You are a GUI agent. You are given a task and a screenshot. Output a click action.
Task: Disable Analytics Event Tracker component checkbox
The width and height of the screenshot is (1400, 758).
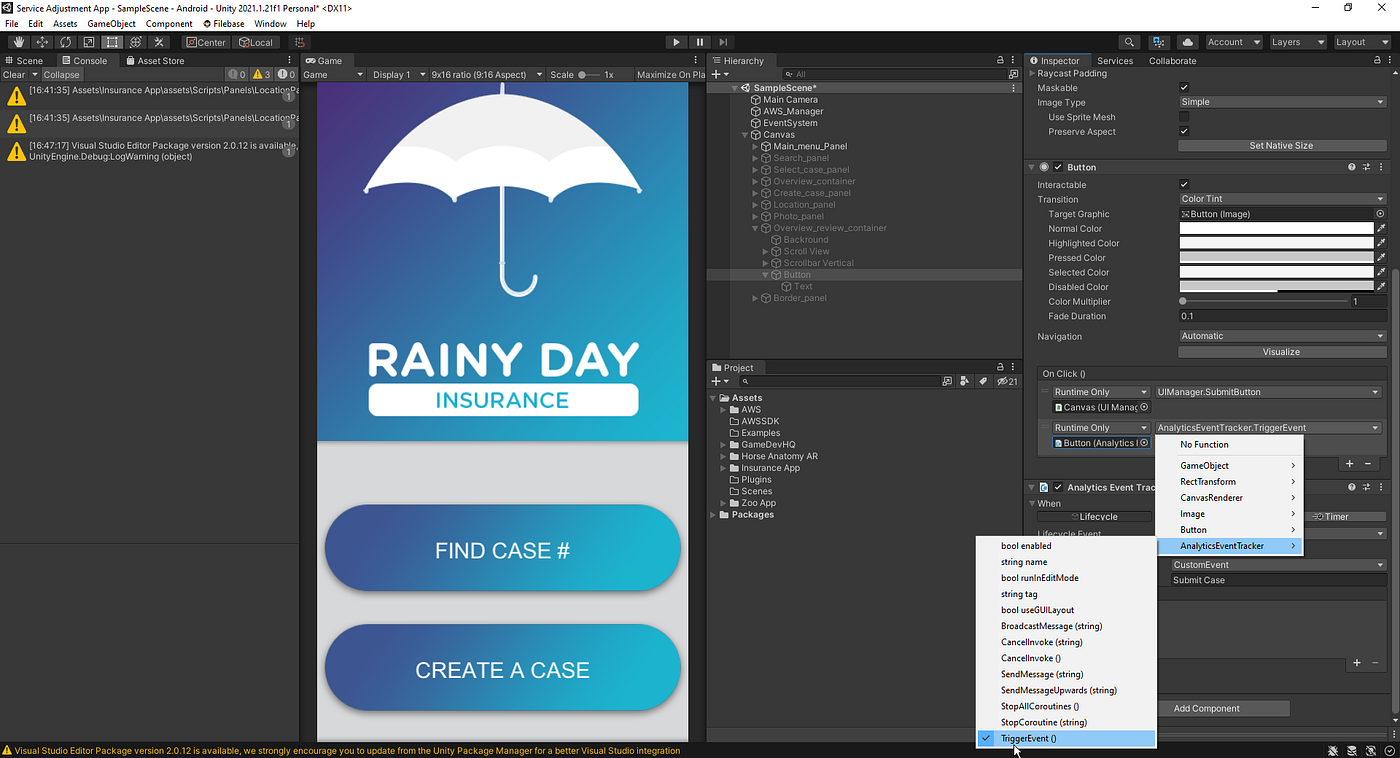(x=1058, y=487)
